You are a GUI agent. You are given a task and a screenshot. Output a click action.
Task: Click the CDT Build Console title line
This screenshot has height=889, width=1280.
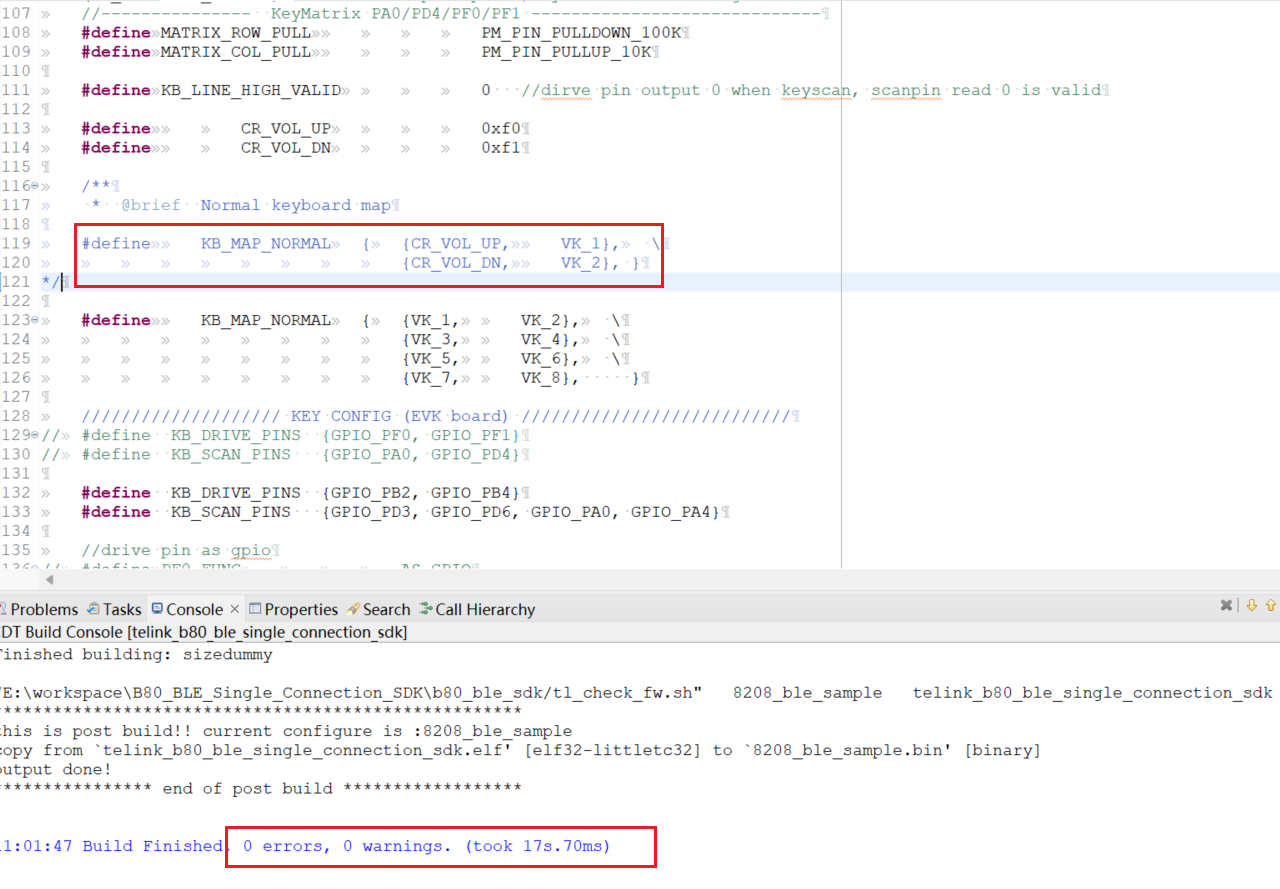203,632
